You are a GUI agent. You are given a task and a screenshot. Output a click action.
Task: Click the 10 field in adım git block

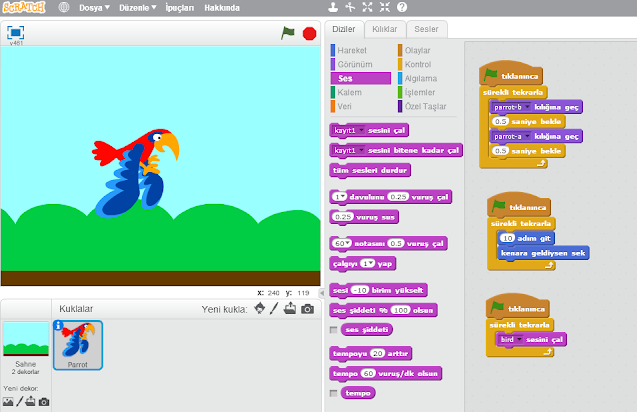(507, 238)
